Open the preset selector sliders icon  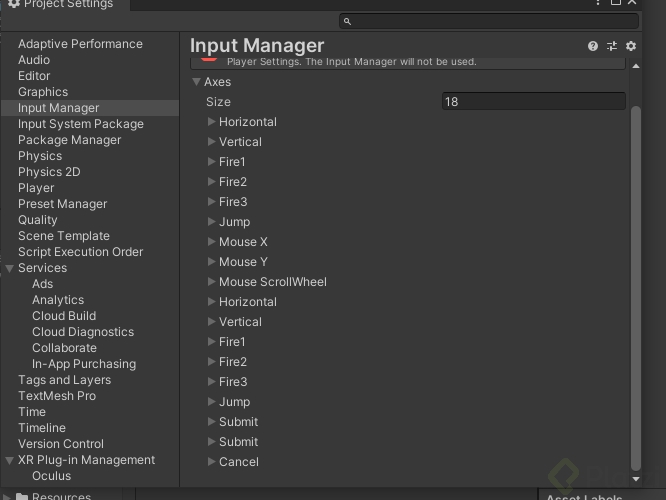(x=612, y=46)
